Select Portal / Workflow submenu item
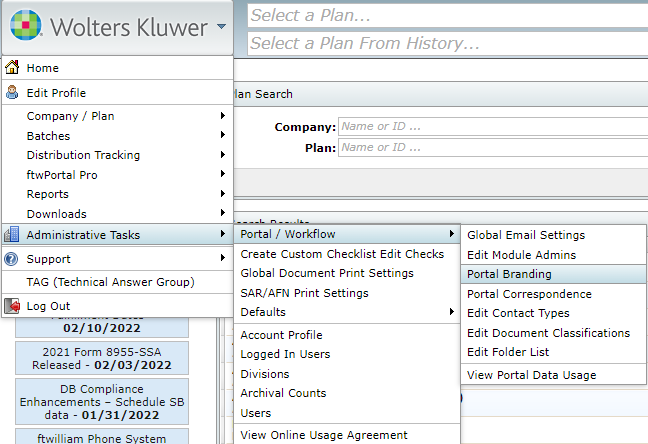Viewport: 648px width, 444px height. pyautogui.click(x=347, y=234)
